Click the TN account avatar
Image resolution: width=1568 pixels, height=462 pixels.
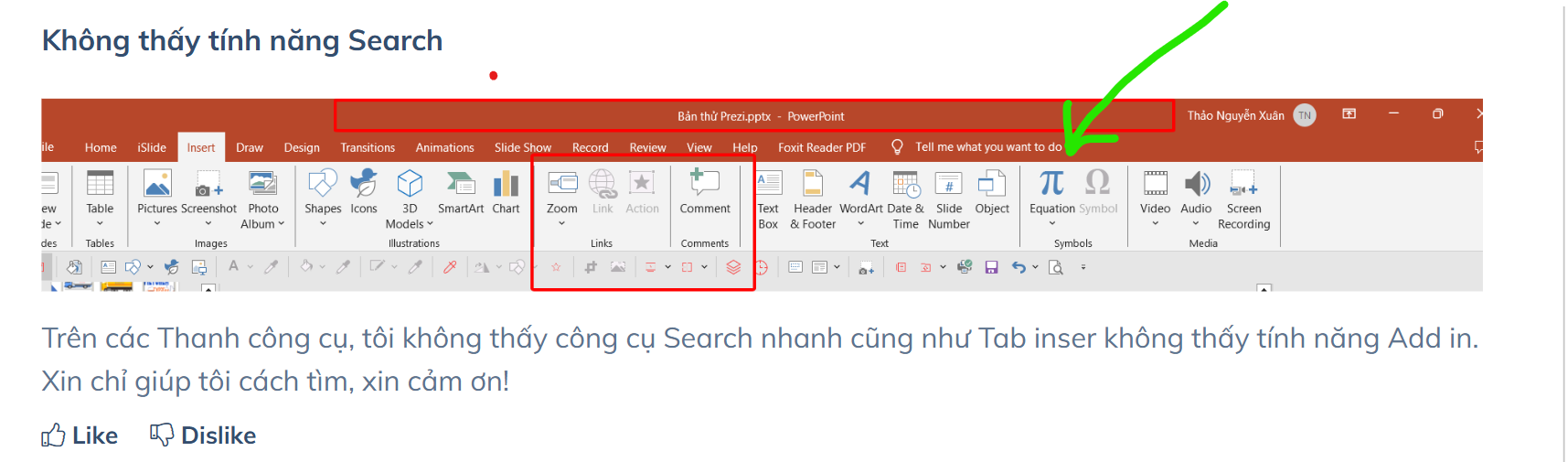click(1305, 115)
